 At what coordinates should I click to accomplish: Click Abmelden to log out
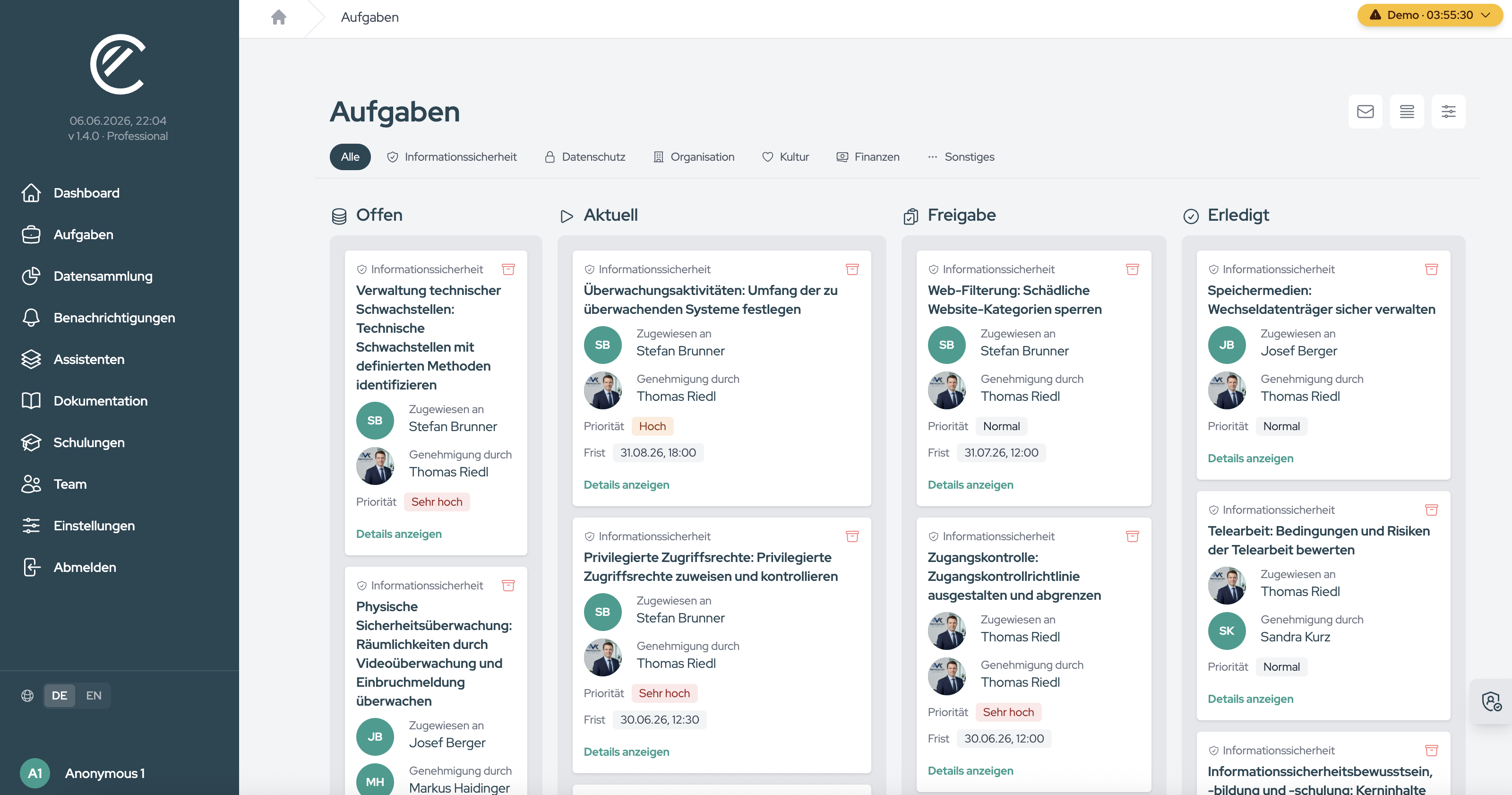pos(85,567)
